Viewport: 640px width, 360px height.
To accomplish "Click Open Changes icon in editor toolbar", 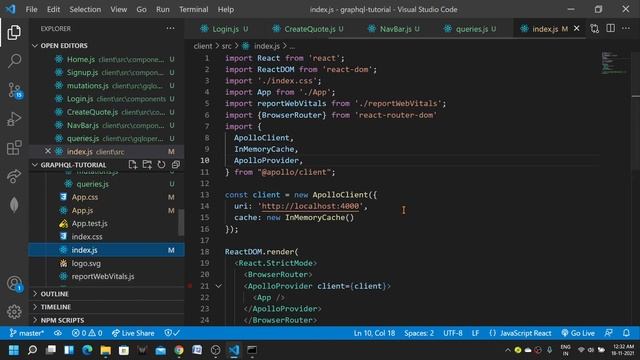I will 595,29.
